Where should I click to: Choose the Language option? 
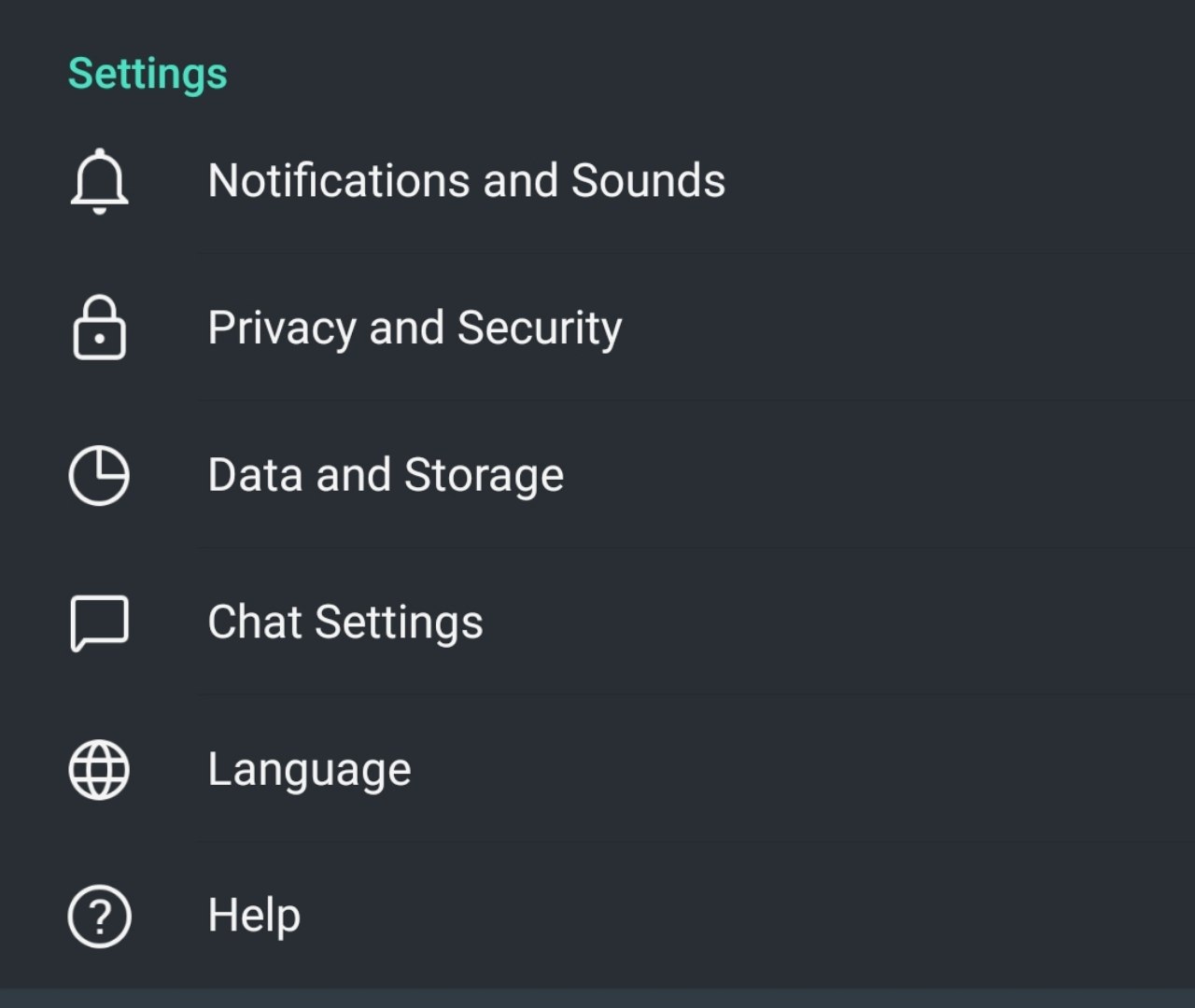tap(597, 770)
